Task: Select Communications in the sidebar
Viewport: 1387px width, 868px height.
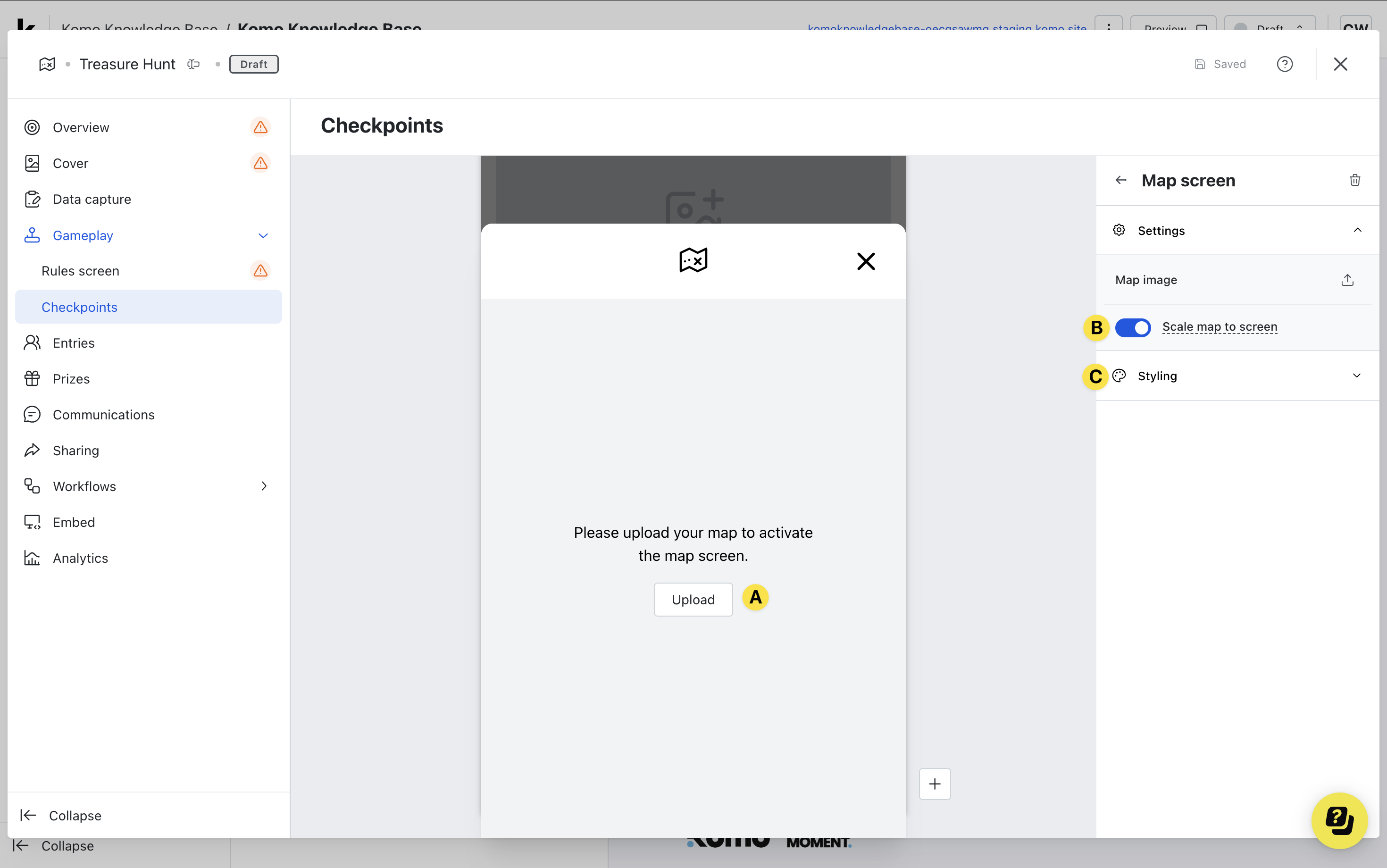Action: coord(103,415)
